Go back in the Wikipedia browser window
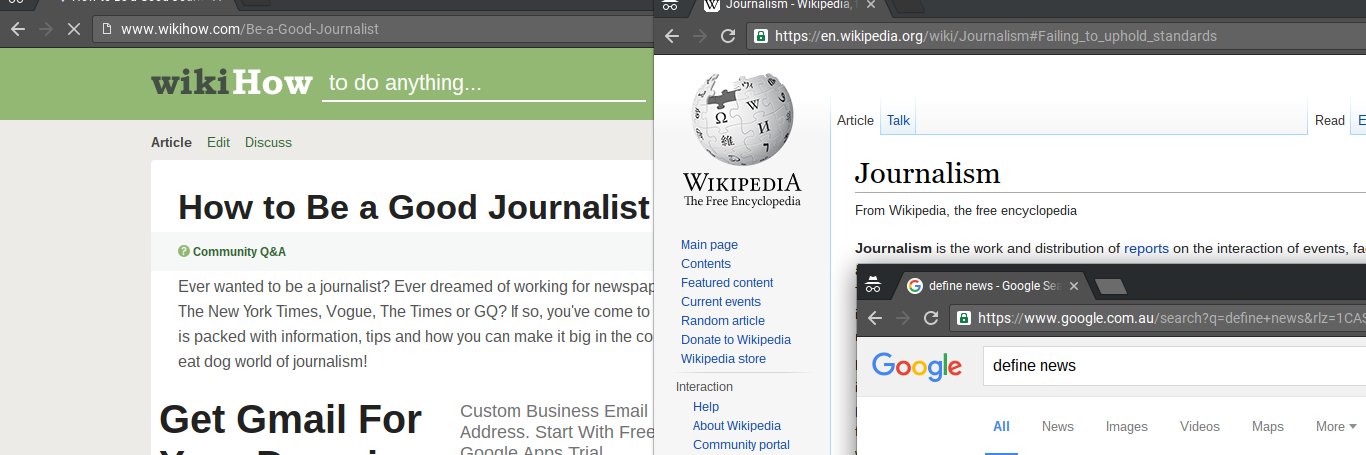This screenshot has width=1366, height=455. (x=672, y=36)
